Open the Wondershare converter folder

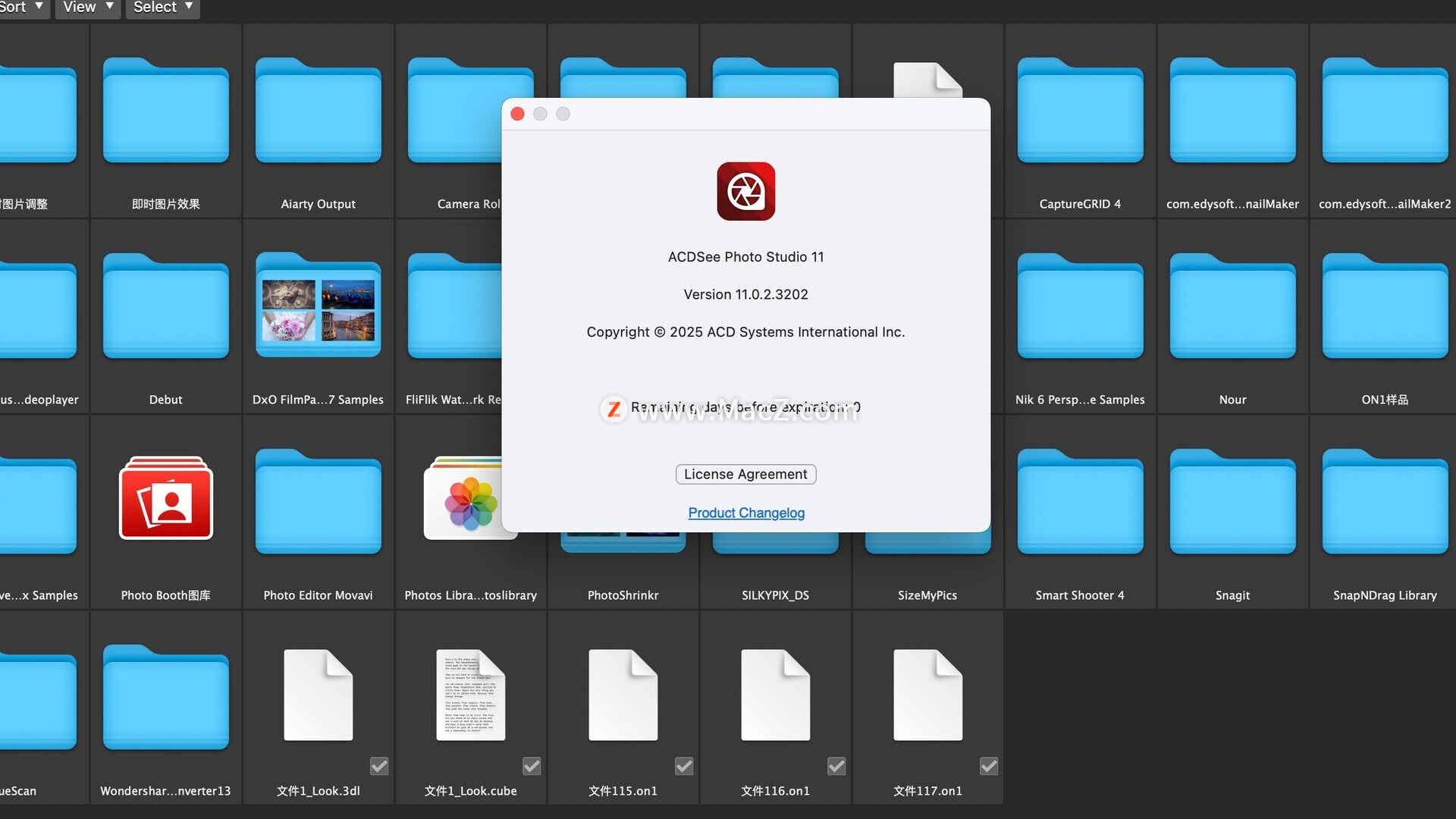[165, 699]
